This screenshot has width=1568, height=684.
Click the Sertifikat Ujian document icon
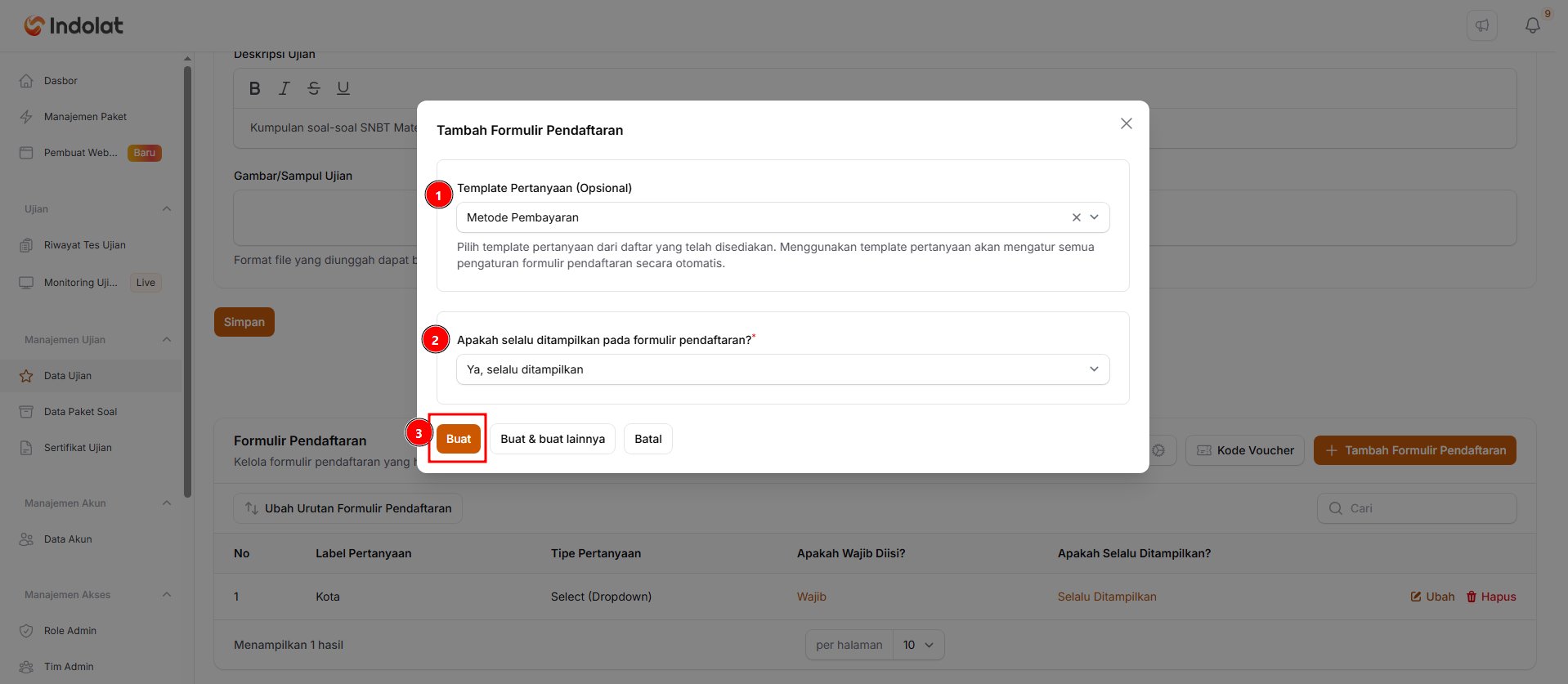(26, 448)
